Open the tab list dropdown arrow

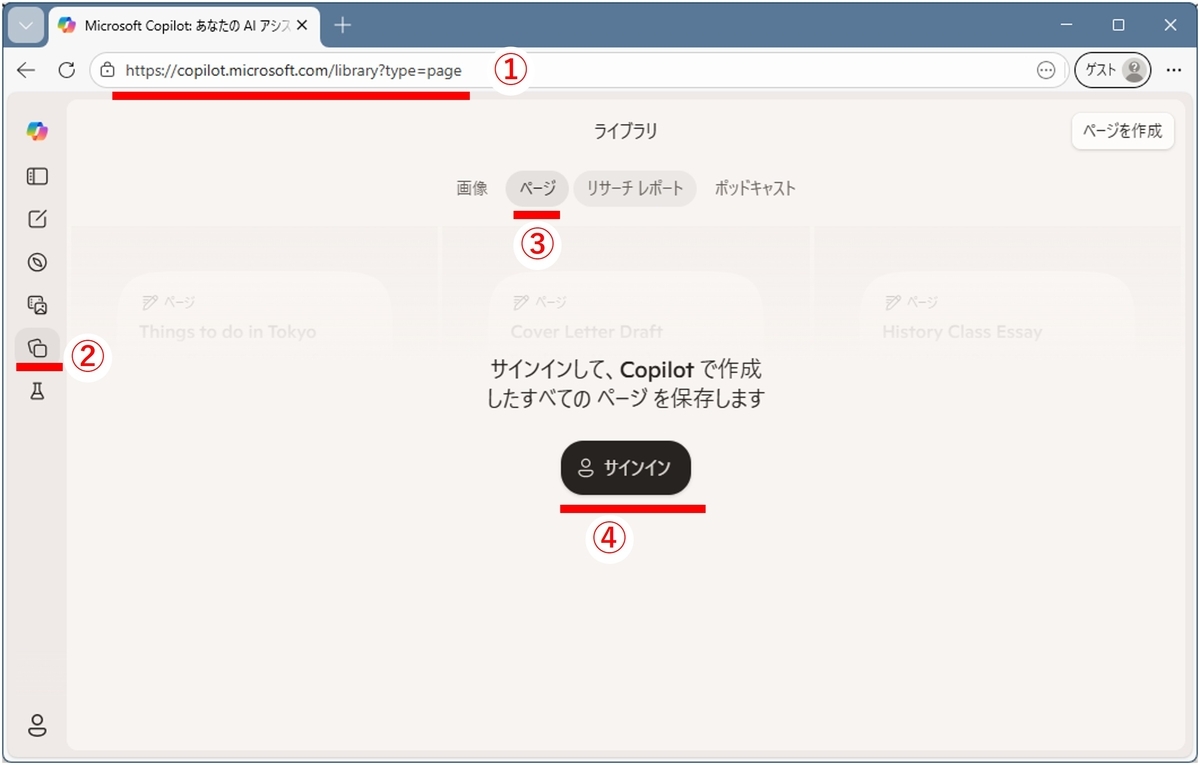pos(26,25)
